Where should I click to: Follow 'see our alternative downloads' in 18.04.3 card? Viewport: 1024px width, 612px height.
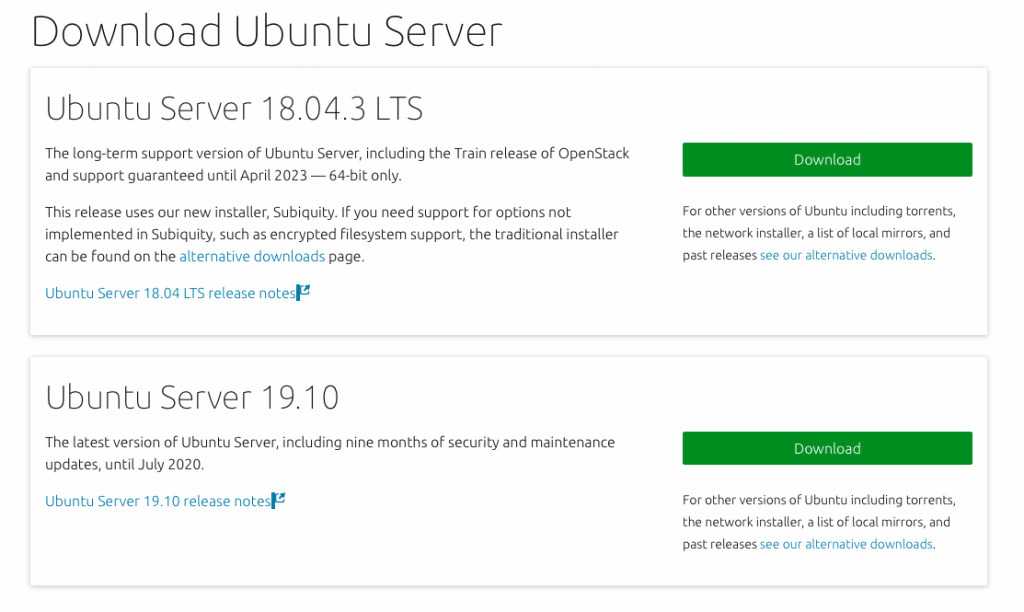[846, 255]
